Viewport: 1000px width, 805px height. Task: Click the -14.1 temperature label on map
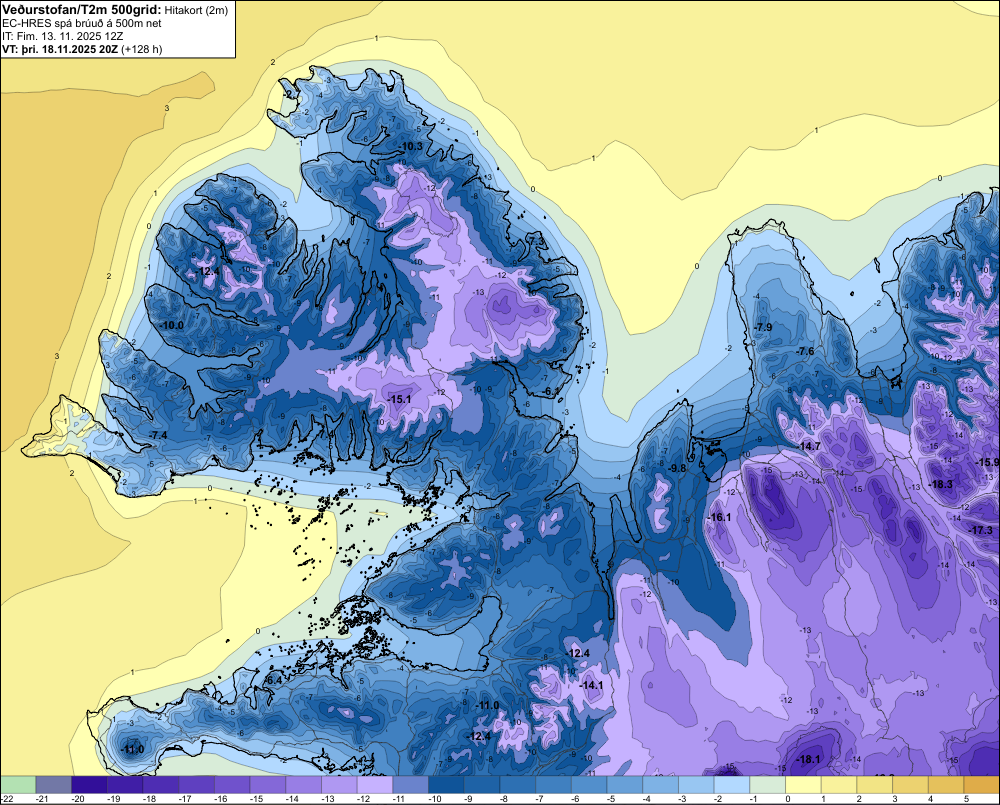591,685
